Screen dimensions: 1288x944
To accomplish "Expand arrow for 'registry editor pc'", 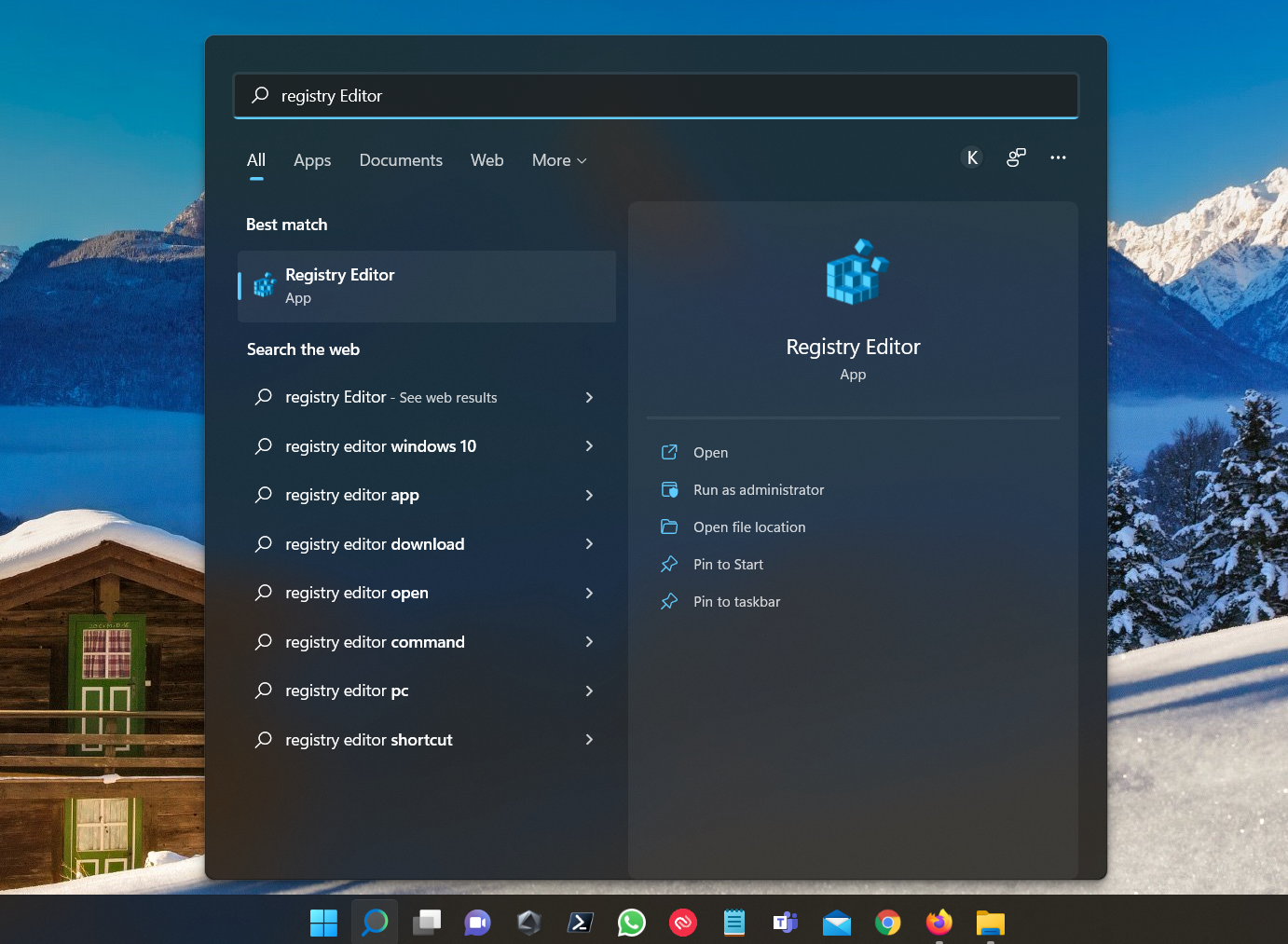I will [x=589, y=691].
